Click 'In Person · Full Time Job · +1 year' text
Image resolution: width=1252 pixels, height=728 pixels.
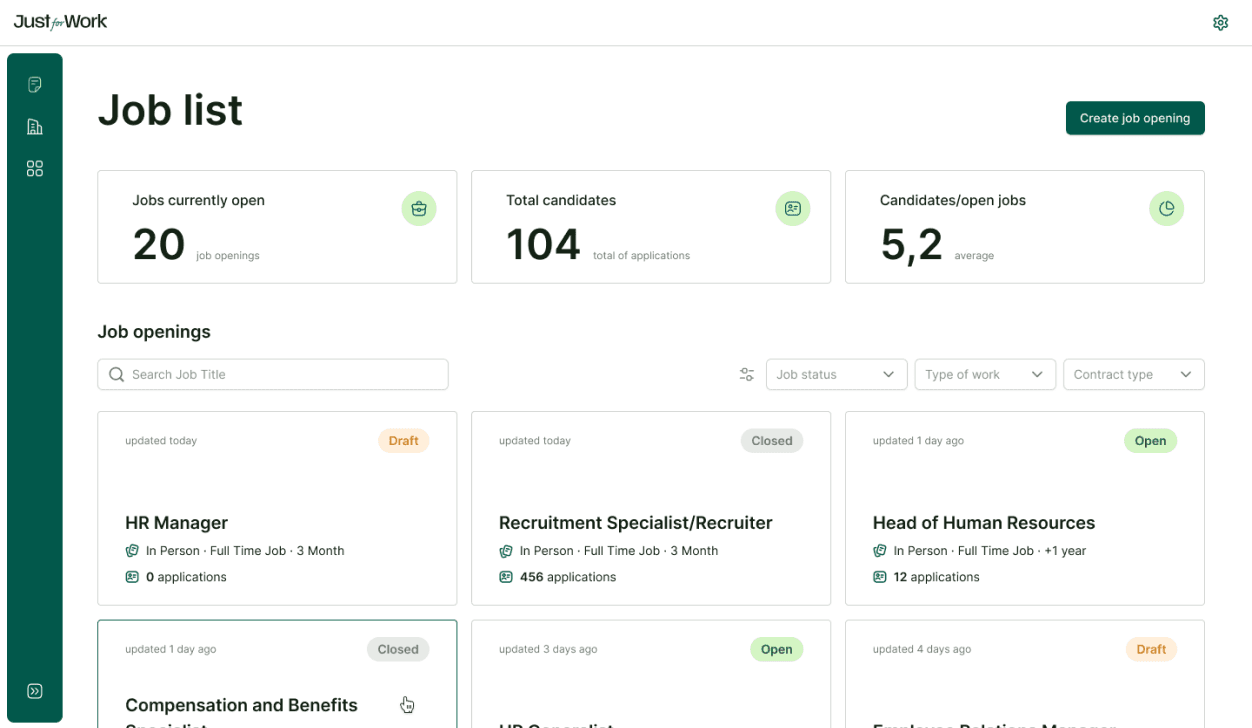[x=990, y=551]
